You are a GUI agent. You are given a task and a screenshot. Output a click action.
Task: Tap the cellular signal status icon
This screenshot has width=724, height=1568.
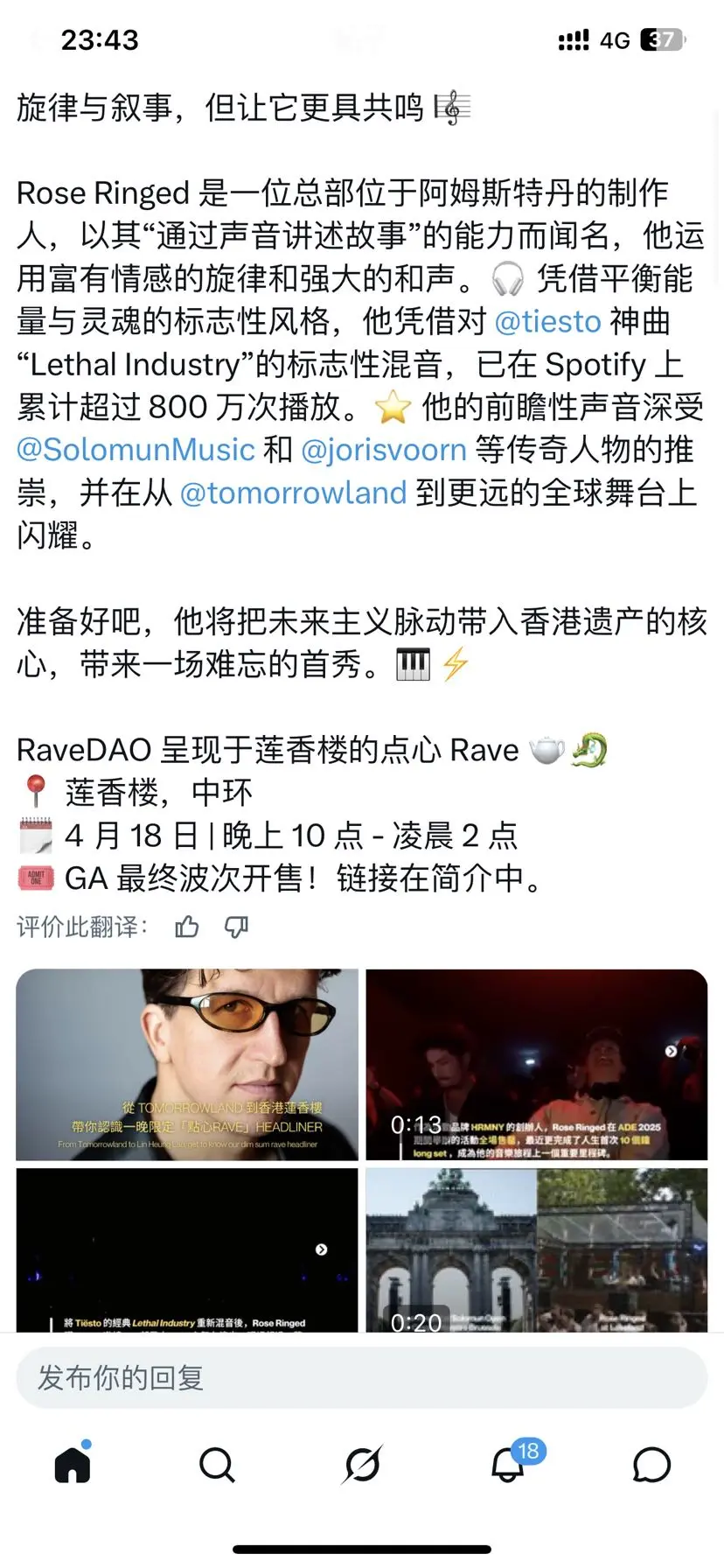574,40
